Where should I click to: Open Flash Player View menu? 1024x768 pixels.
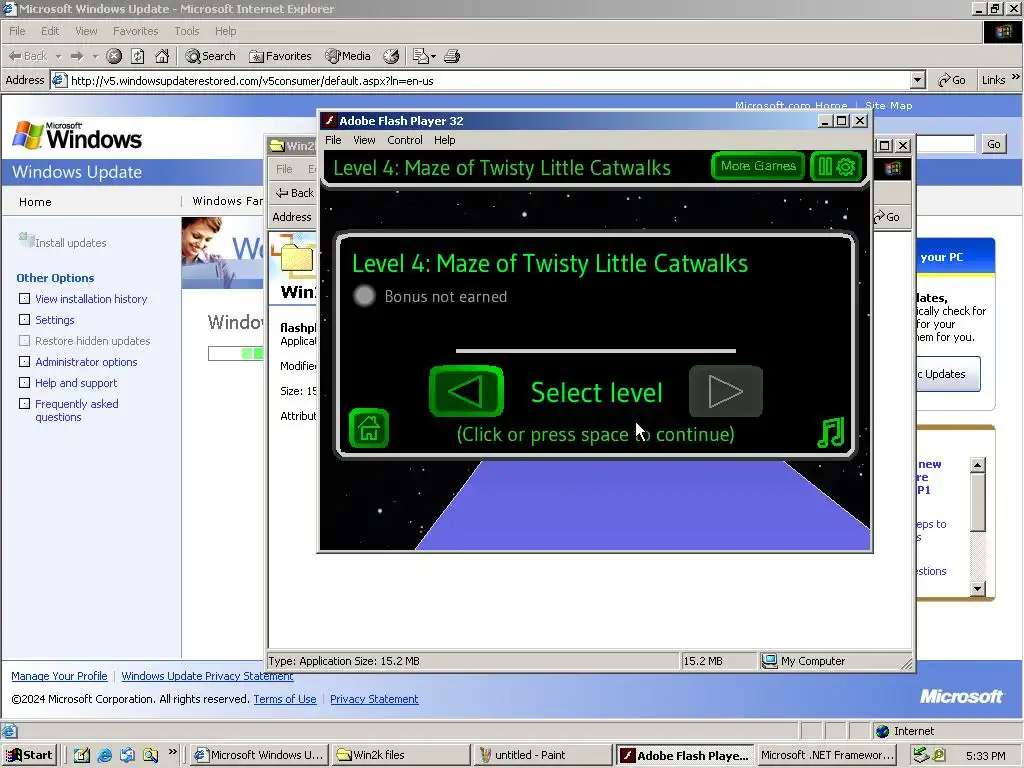point(364,140)
